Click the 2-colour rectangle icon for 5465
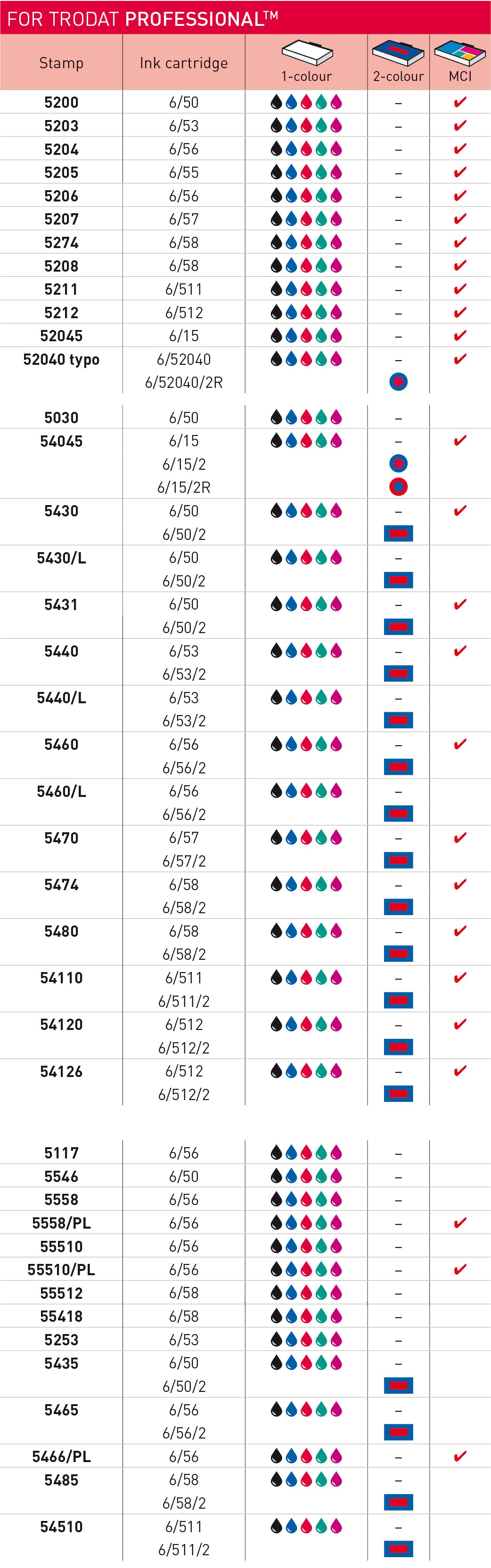 pyautogui.click(x=398, y=1432)
